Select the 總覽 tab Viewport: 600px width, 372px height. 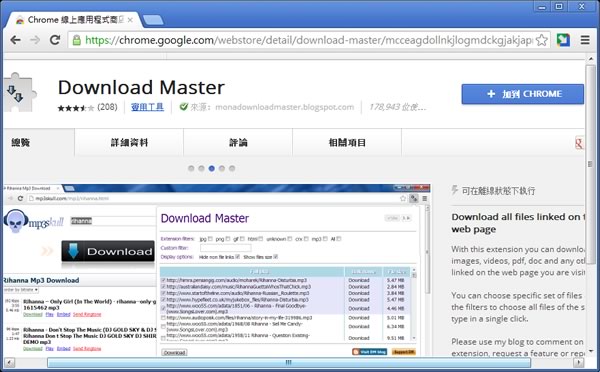[39, 143]
